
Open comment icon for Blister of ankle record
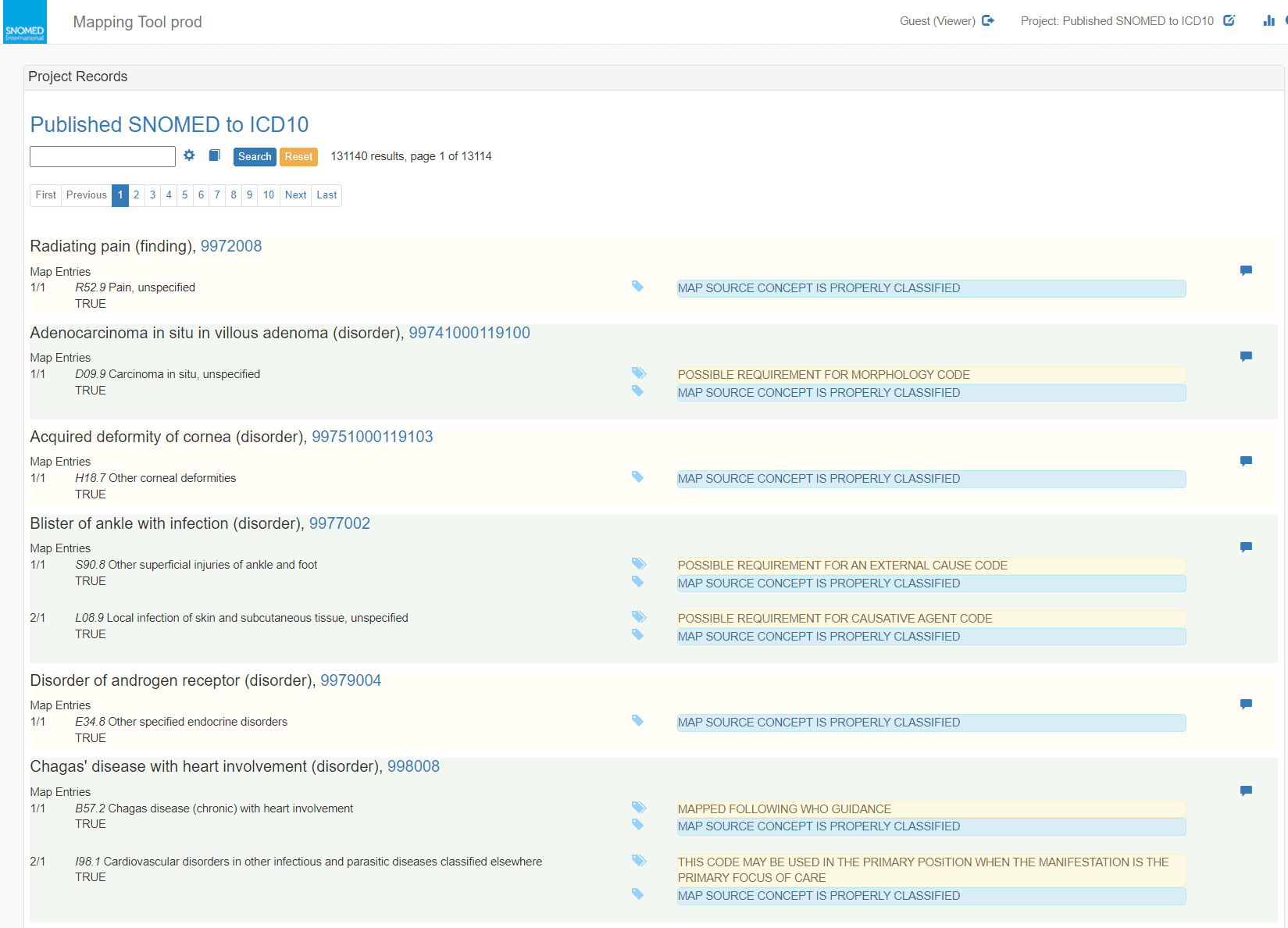click(x=1246, y=548)
